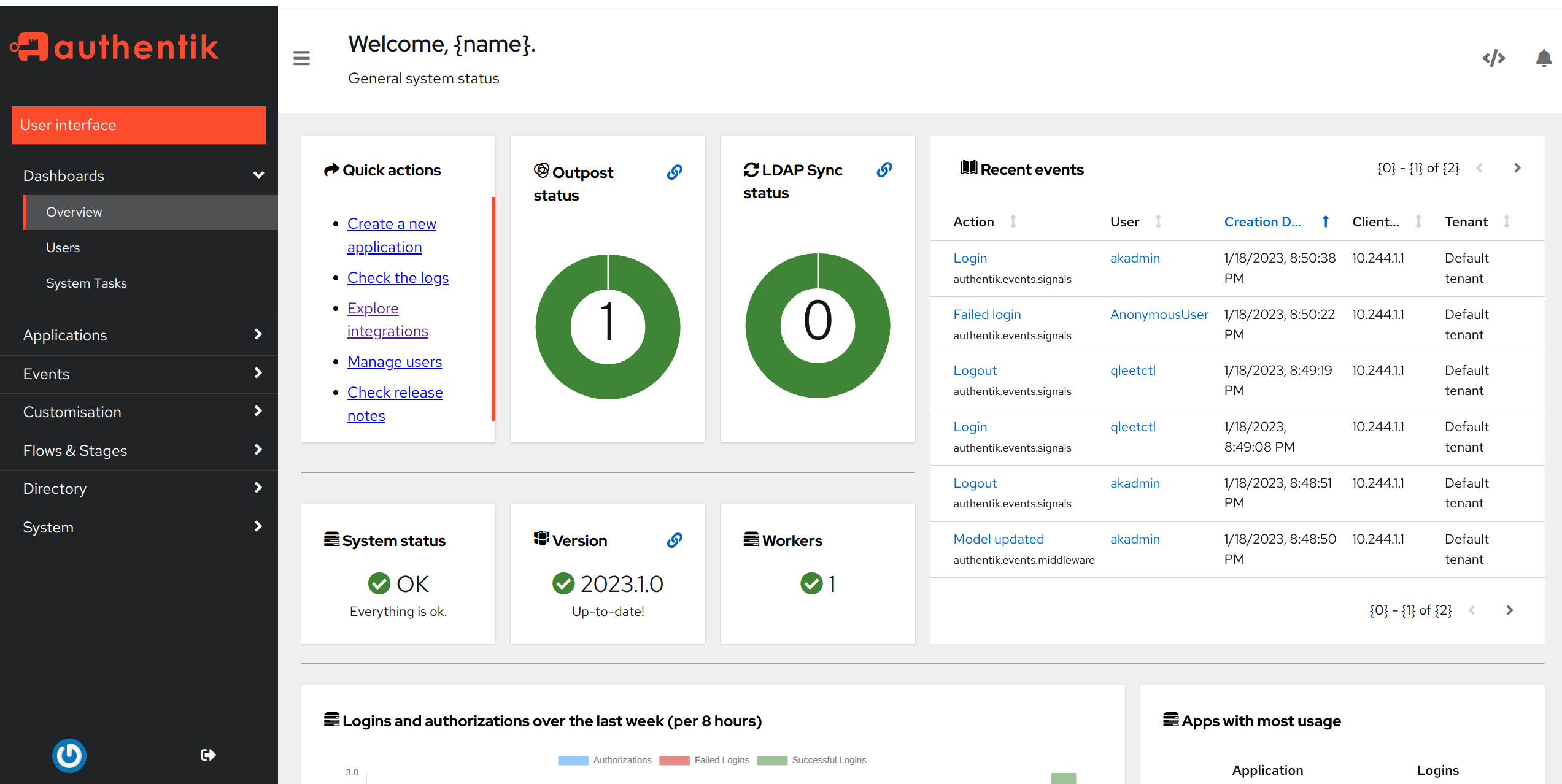The width and height of the screenshot is (1562, 784).
Task: Expand the Directory section
Action: 257,488
